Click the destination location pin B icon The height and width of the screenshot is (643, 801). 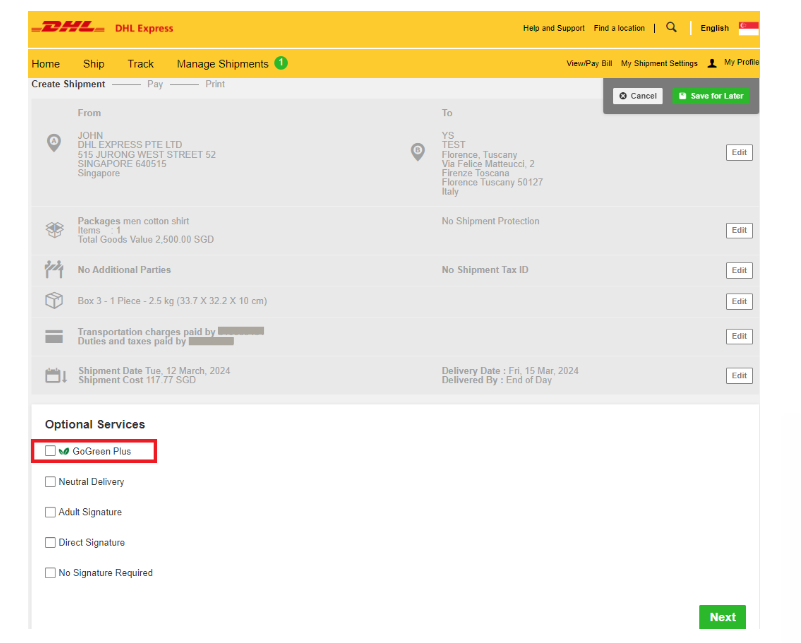418,152
